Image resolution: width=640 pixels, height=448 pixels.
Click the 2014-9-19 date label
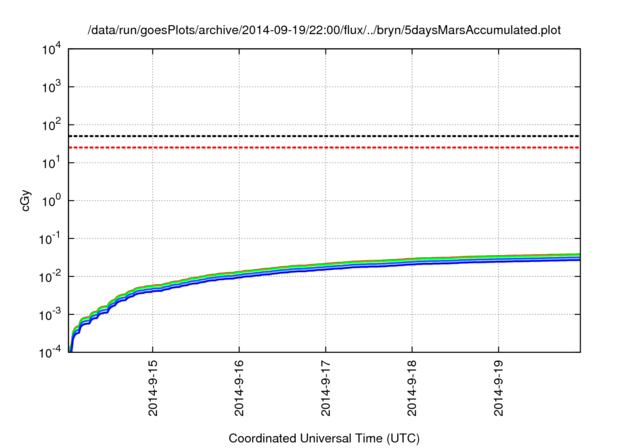(x=498, y=388)
